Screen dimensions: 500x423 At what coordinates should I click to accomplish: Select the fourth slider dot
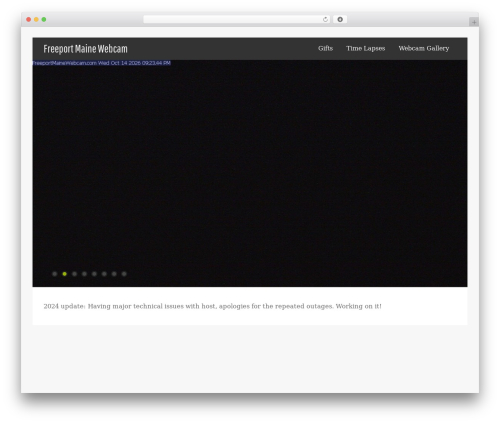point(84,274)
